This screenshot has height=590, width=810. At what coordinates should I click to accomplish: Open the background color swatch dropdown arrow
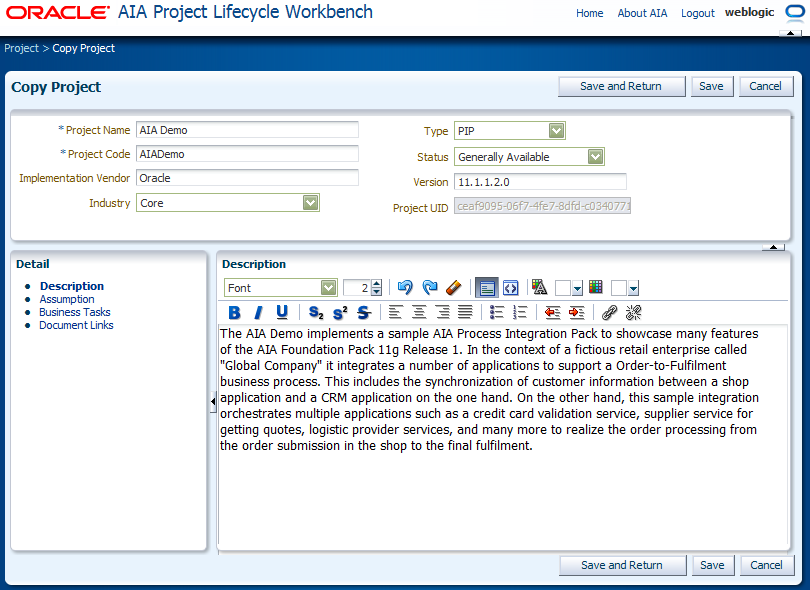pos(633,288)
